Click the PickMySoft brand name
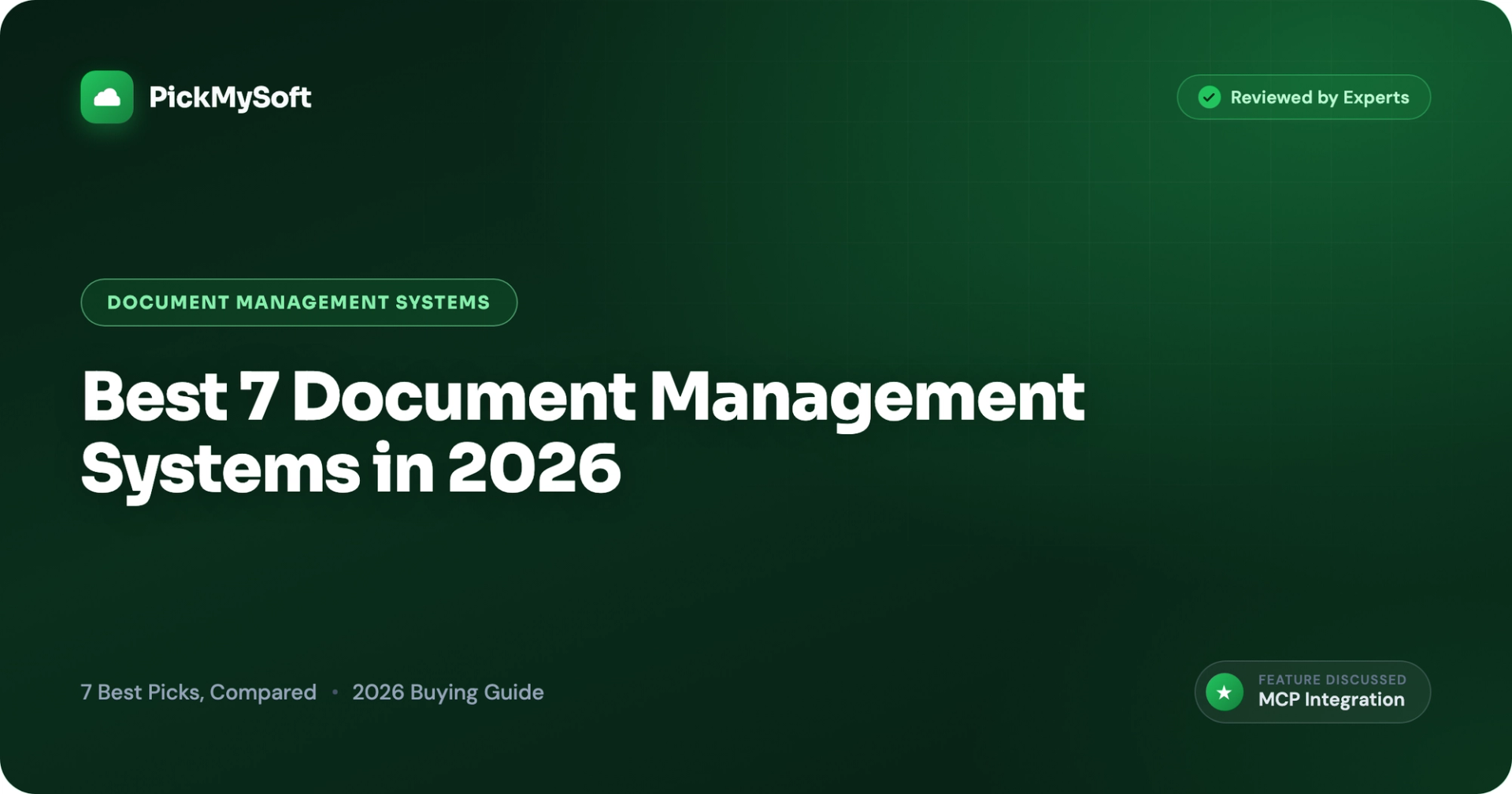 [x=230, y=98]
